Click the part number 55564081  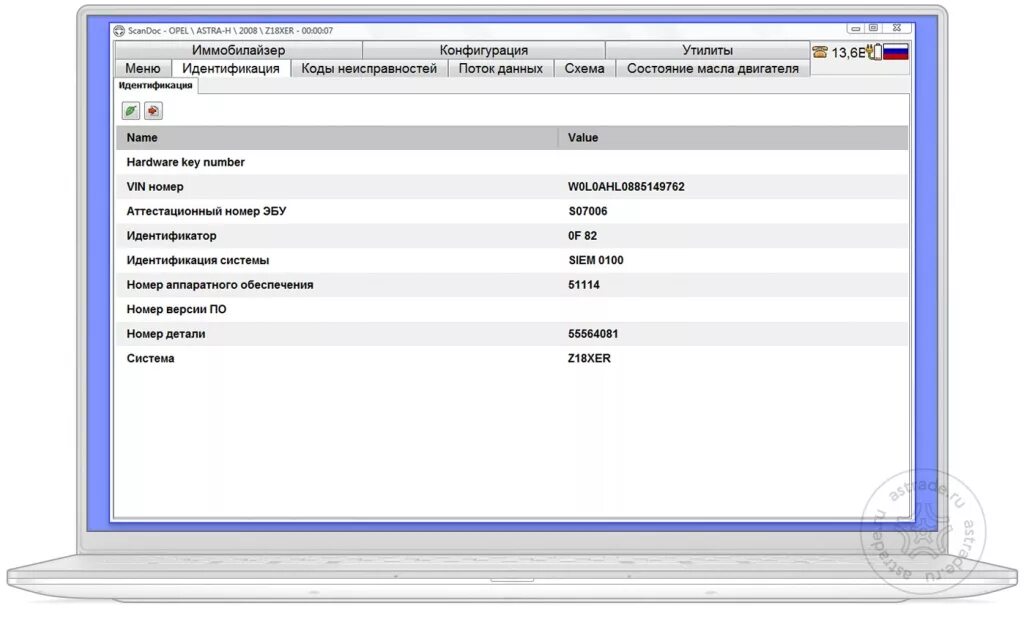coord(593,334)
